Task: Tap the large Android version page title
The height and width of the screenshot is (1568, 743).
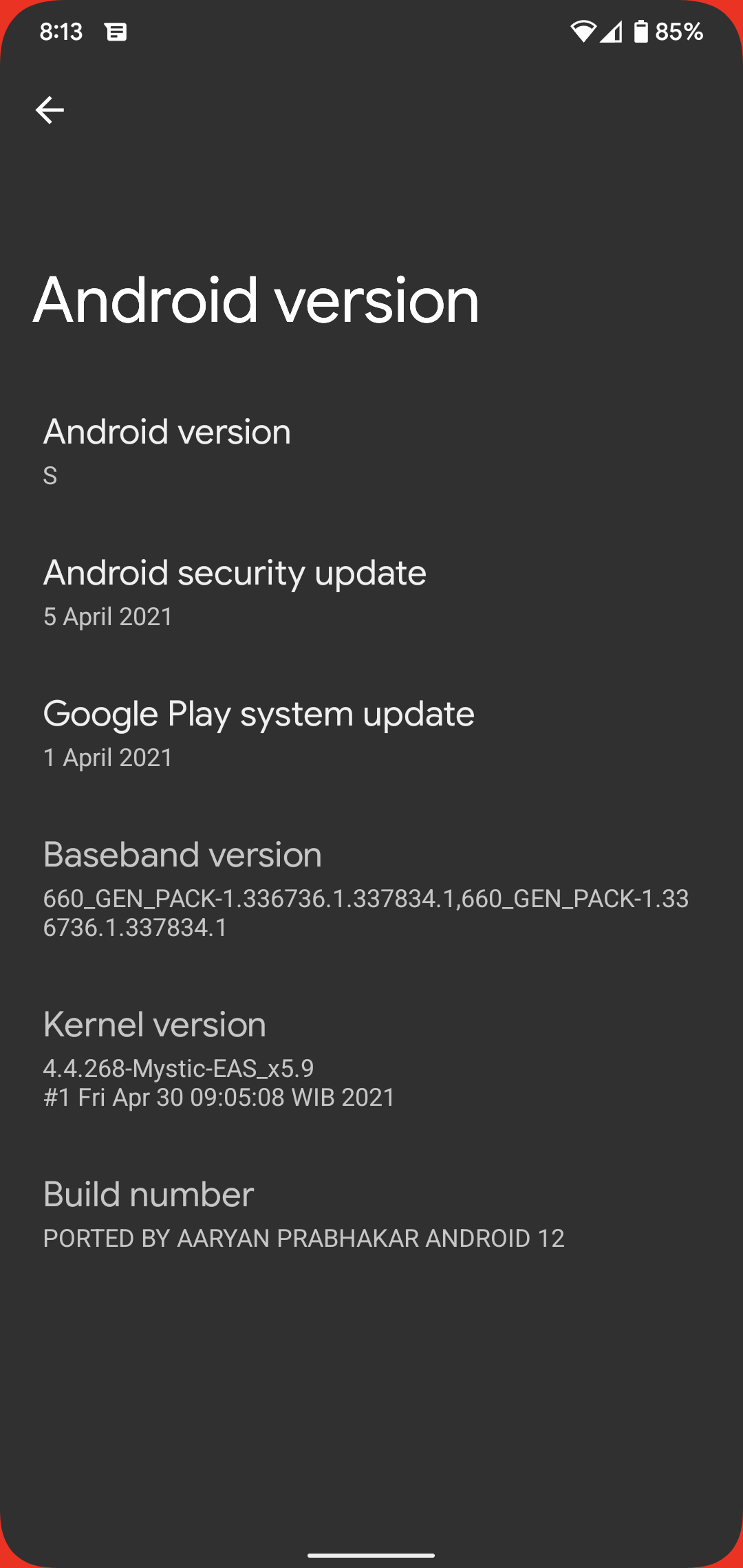Action: [x=256, y=301]
